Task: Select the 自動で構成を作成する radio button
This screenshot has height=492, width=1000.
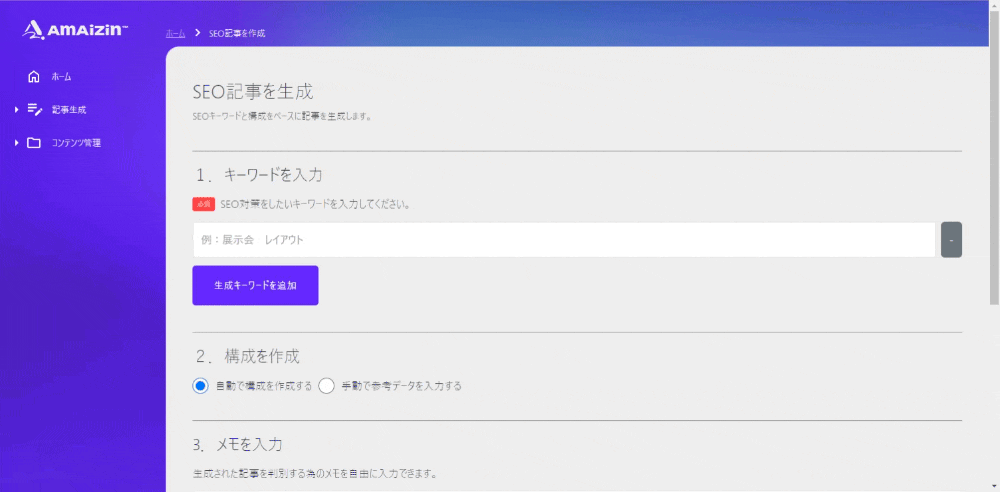Action: 201,386
